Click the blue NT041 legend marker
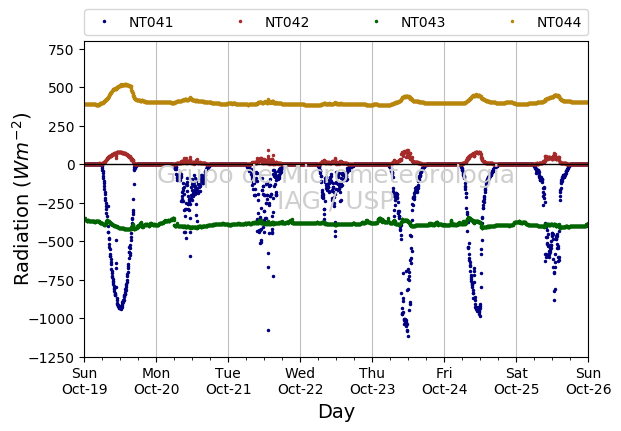Screen dimensions: 621x431 coord(105,22)
